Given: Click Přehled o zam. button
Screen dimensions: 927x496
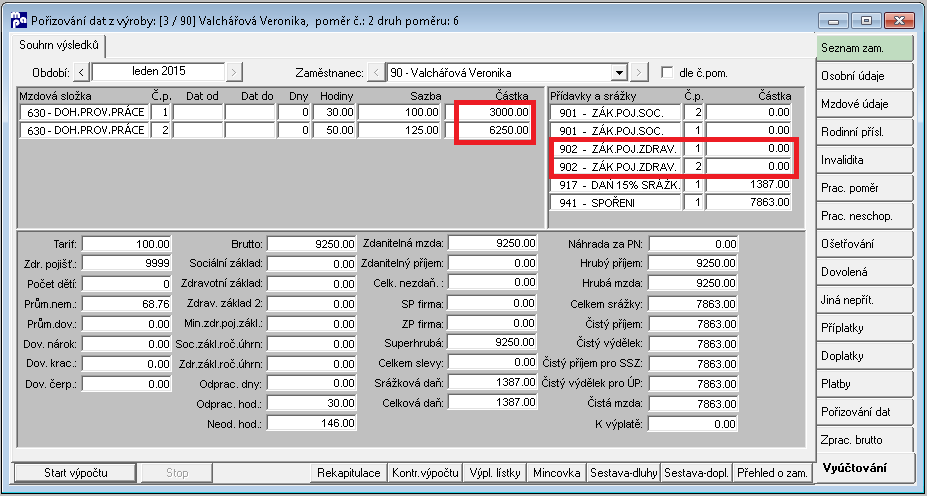Looking at the screenshot, I should tap(772, 473).
